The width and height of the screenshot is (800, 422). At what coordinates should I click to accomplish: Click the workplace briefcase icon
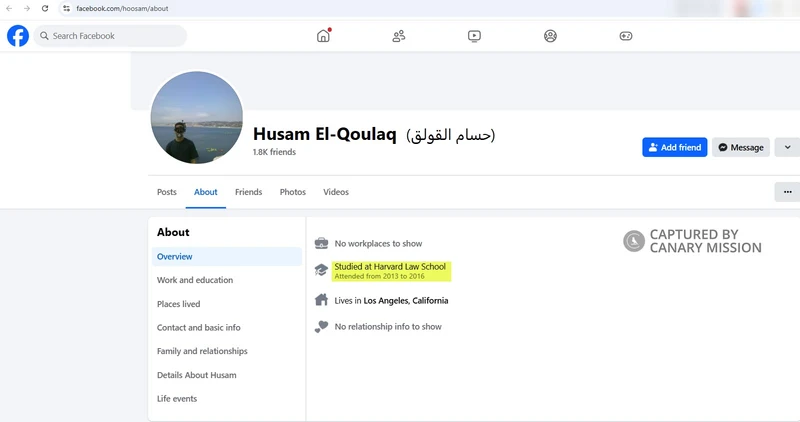(321, 243)
